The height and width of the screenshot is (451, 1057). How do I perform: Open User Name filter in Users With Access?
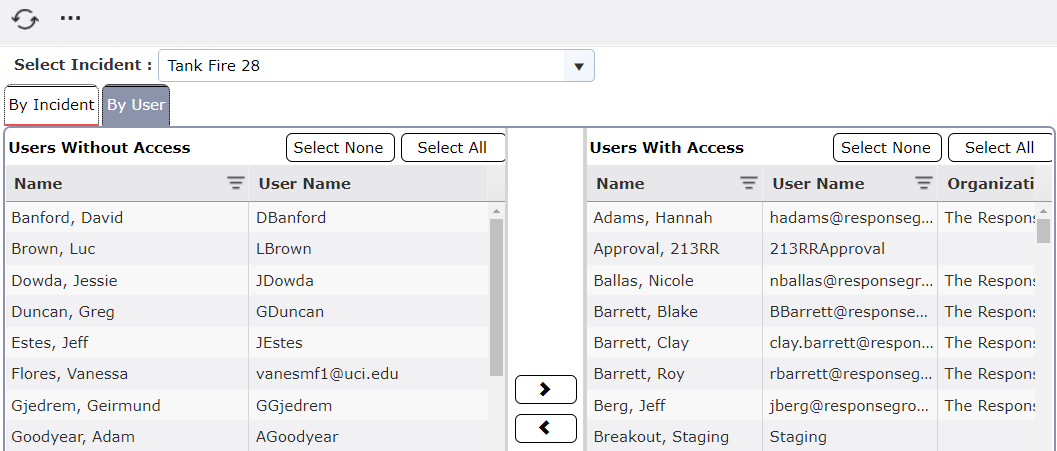924,183
